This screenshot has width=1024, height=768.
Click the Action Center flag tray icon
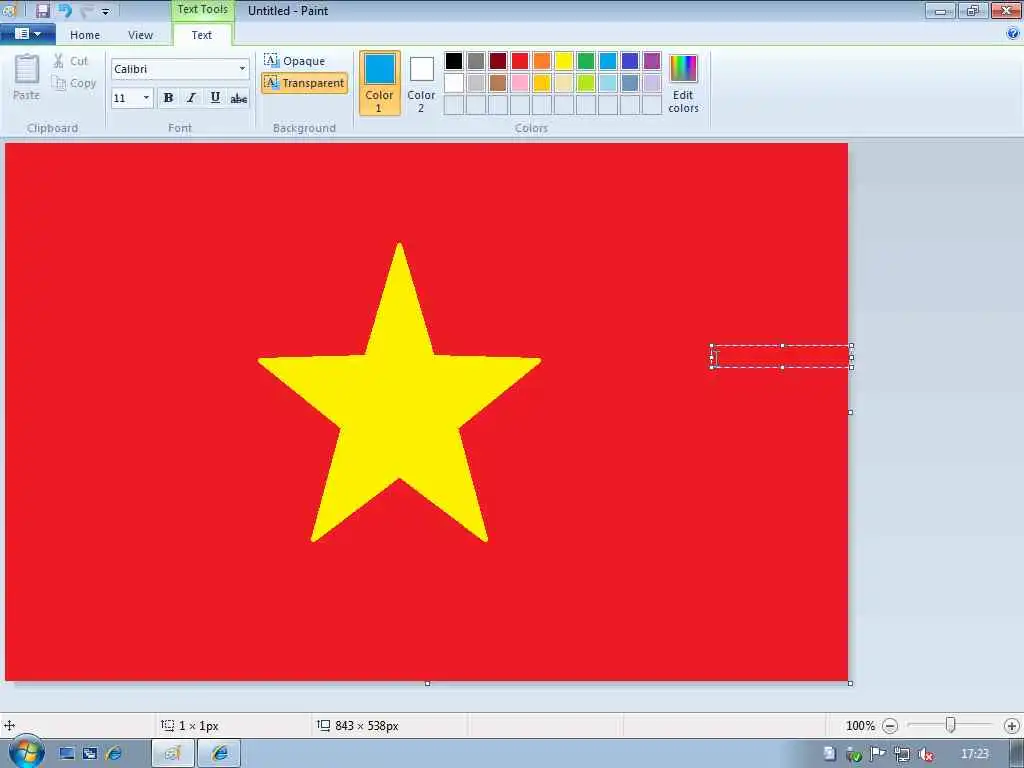(x=877, y=754)
